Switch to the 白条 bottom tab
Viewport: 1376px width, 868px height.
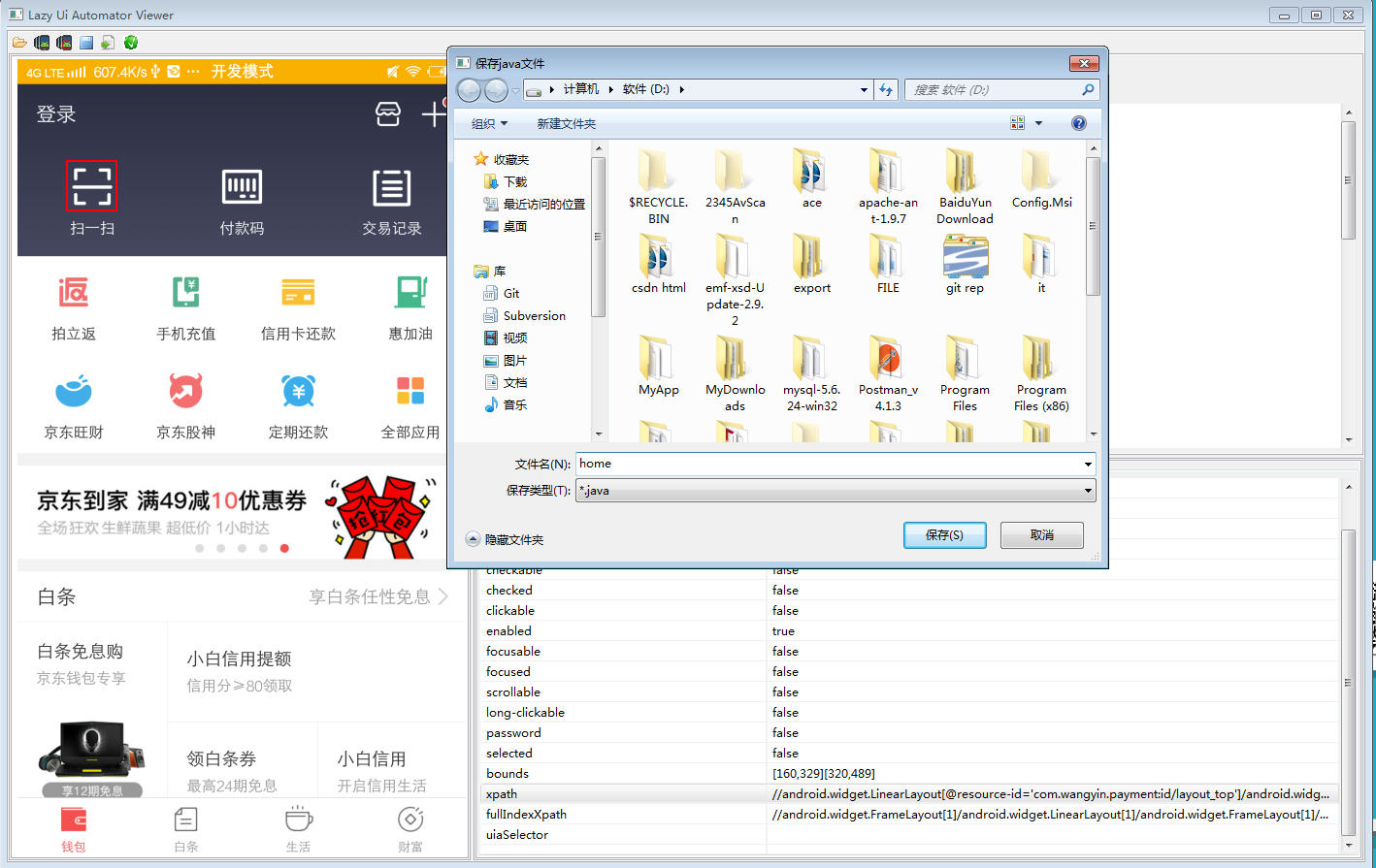[186, 829]
